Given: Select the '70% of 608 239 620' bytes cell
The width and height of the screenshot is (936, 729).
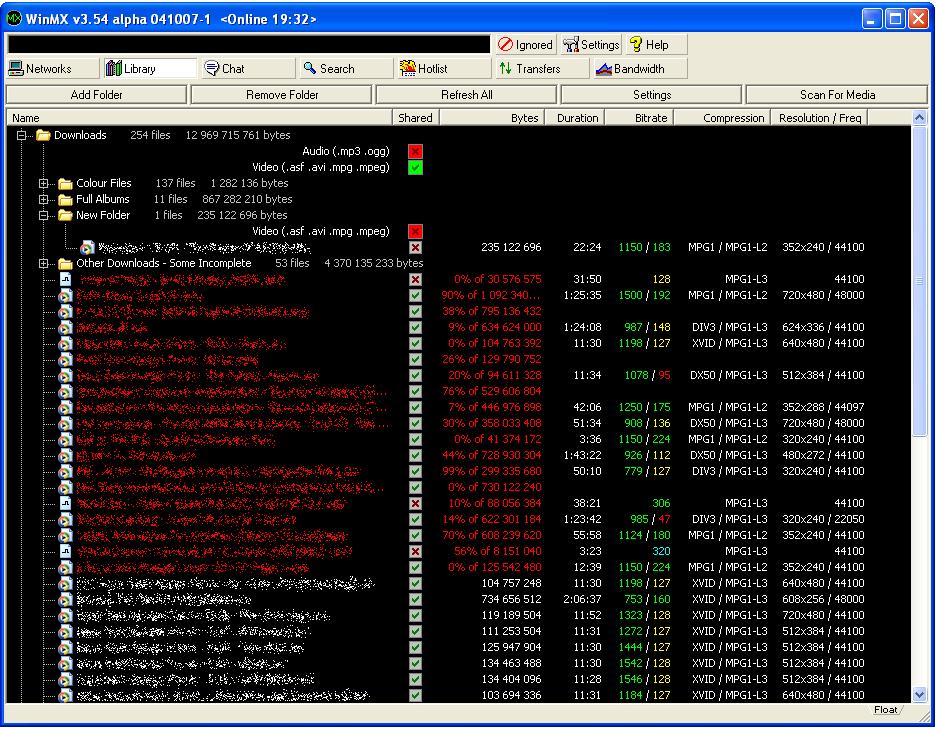Looking at the screenshot, I should click(x=491, y=536).
